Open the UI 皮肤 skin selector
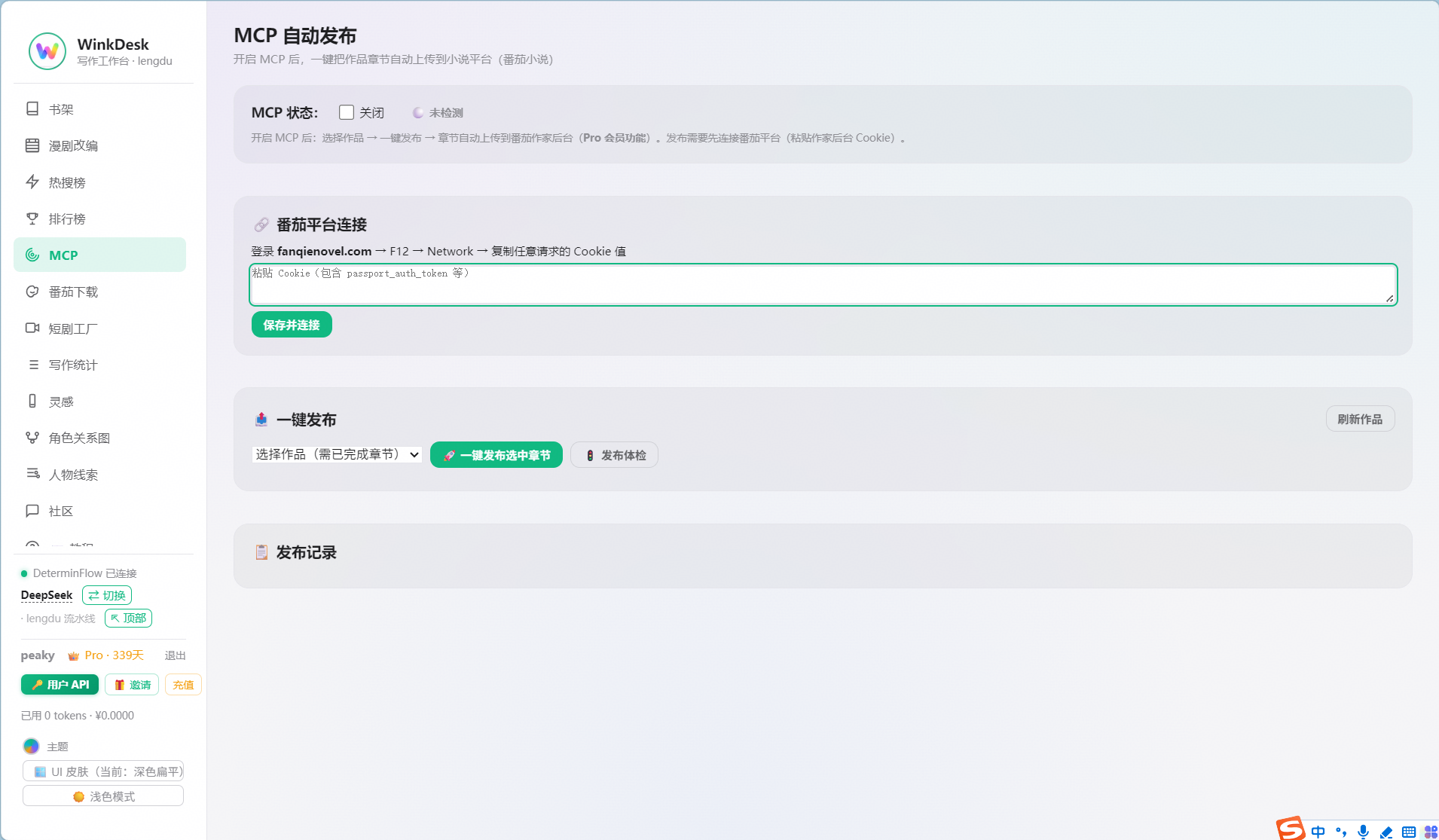 (103, 771)
